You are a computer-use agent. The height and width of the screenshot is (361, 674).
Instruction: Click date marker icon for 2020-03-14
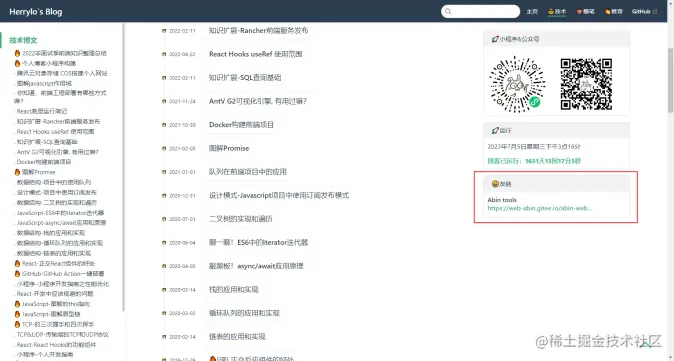click(x=164, y=290)
